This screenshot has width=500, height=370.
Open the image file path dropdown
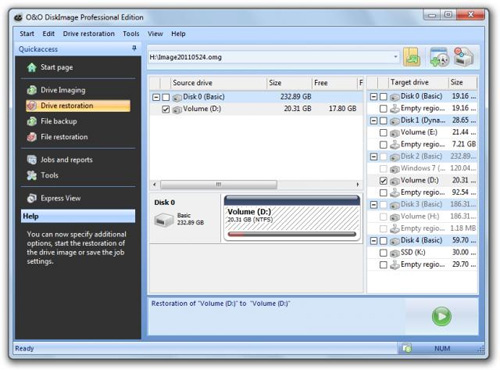point(395,57)
